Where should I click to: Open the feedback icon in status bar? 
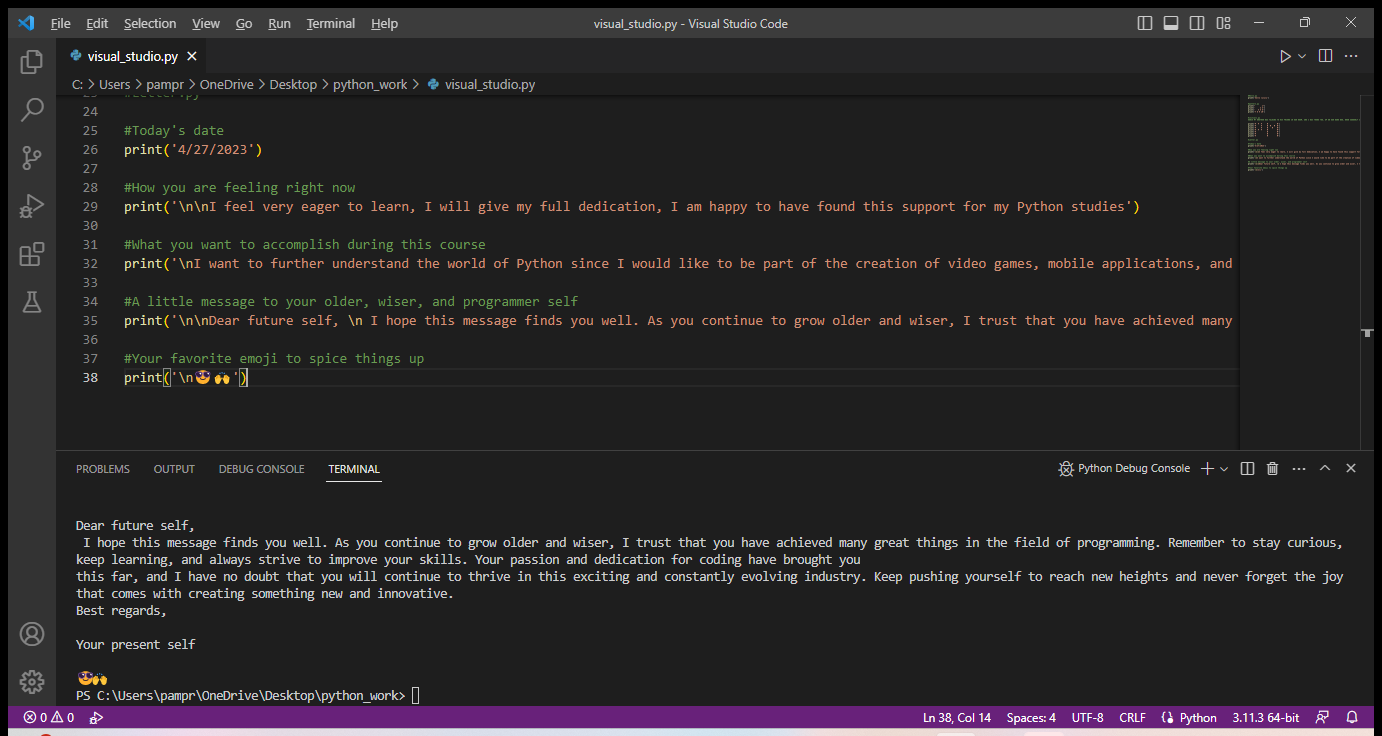tap(1323, 717)
